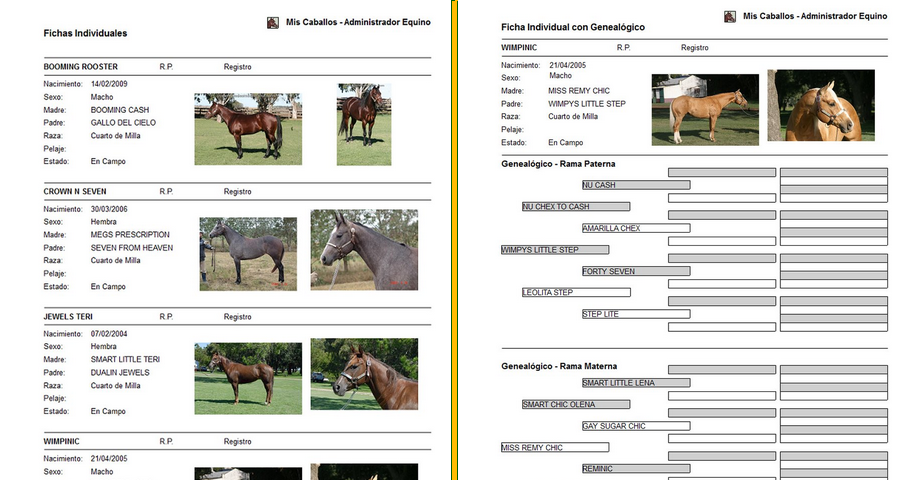Click the Registro label in the BOOMING ROOSTER row
This screenshot has height=480, width=900.
(238, 67)
